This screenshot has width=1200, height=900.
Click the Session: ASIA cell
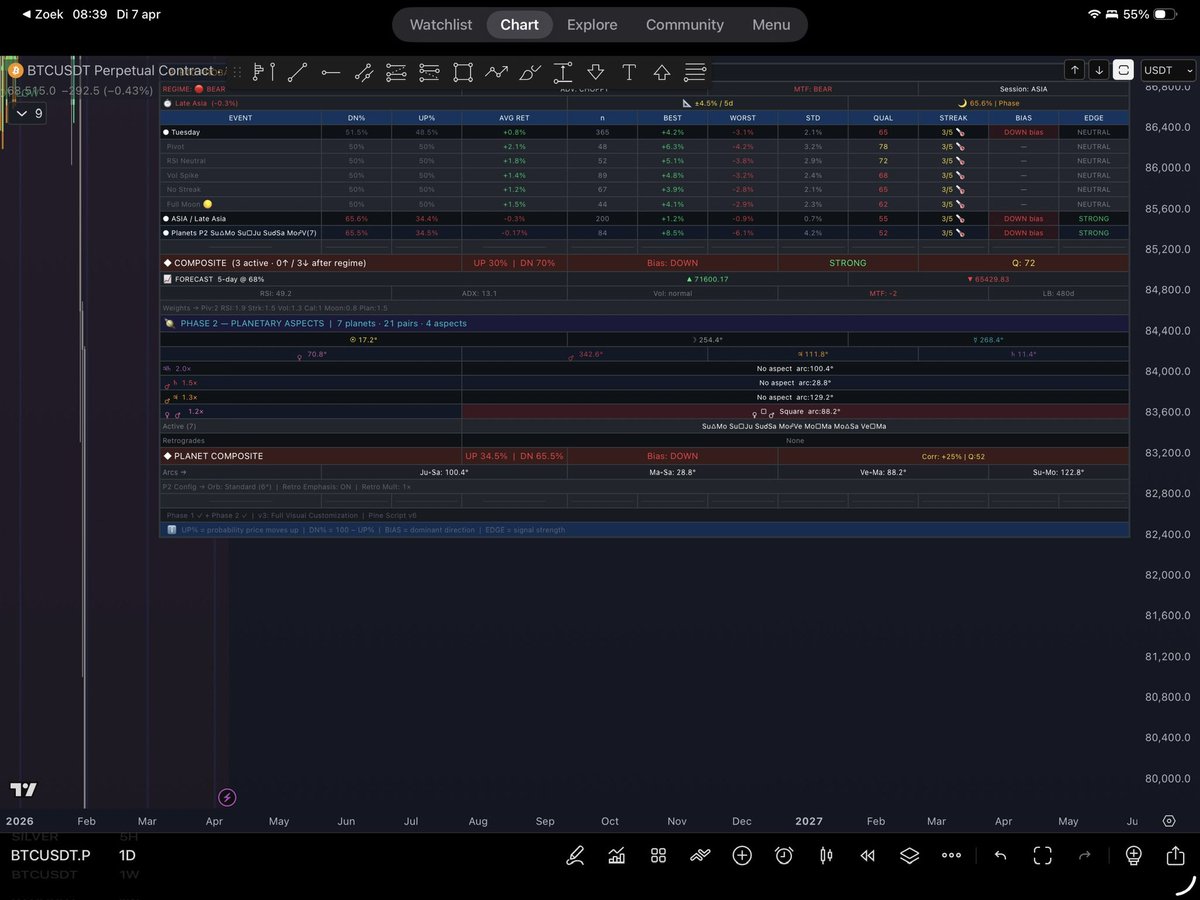[1023, 89]
